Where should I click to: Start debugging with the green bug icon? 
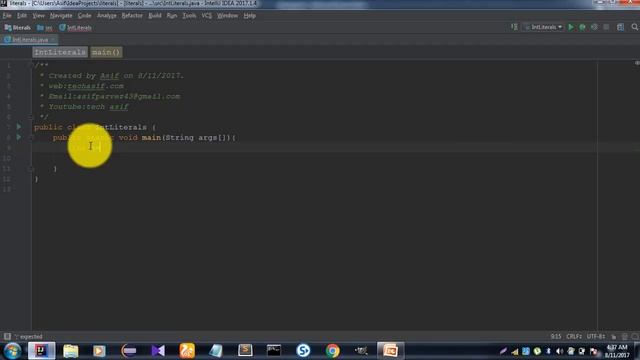(582, 27)
